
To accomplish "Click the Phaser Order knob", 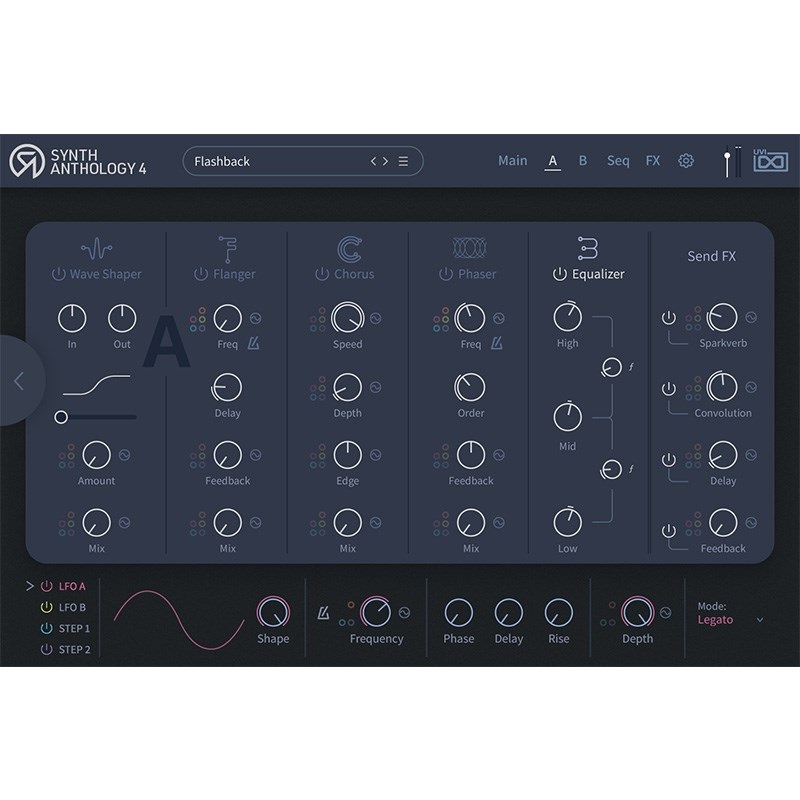I will (x=470, y=387).
